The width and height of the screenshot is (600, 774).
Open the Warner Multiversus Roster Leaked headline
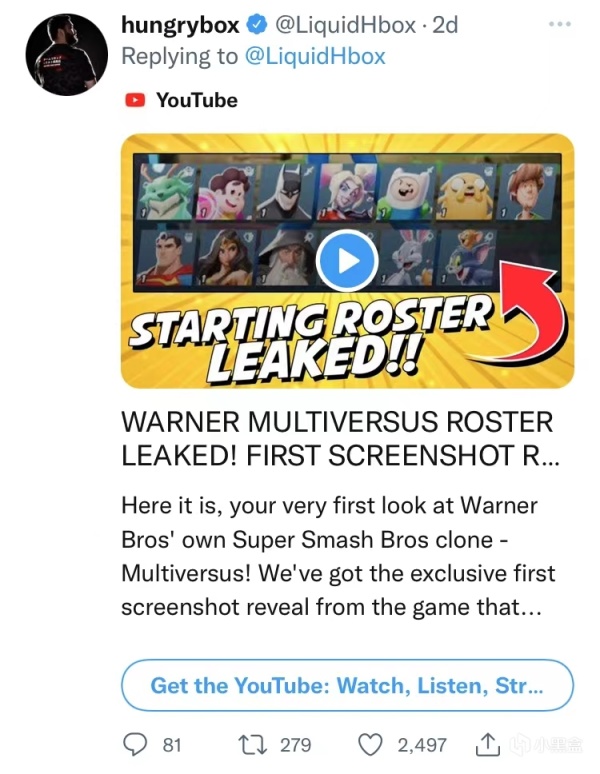pyautogui.click(x=336, y=437)
